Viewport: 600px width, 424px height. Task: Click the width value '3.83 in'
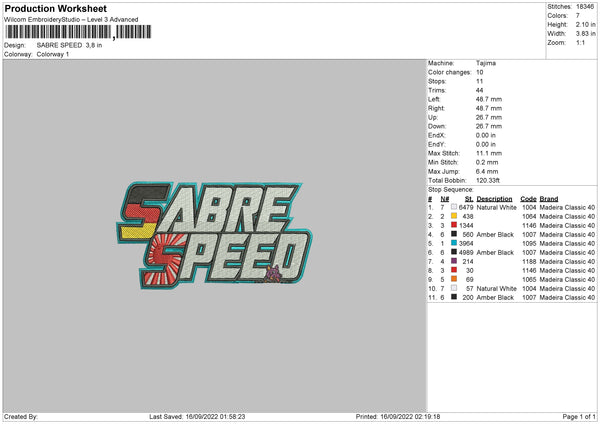coord(586,34)
